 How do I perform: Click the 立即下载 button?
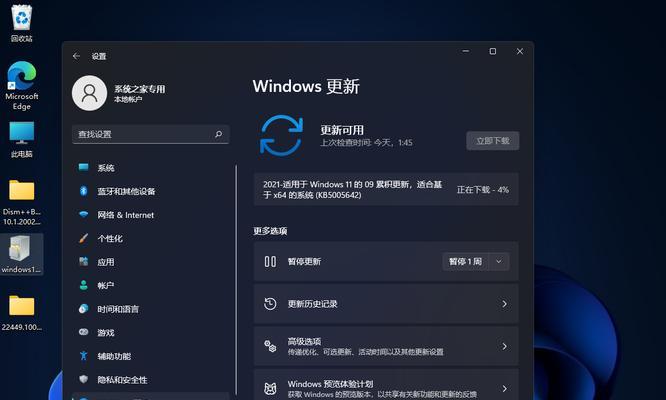[x=492, y=141]
